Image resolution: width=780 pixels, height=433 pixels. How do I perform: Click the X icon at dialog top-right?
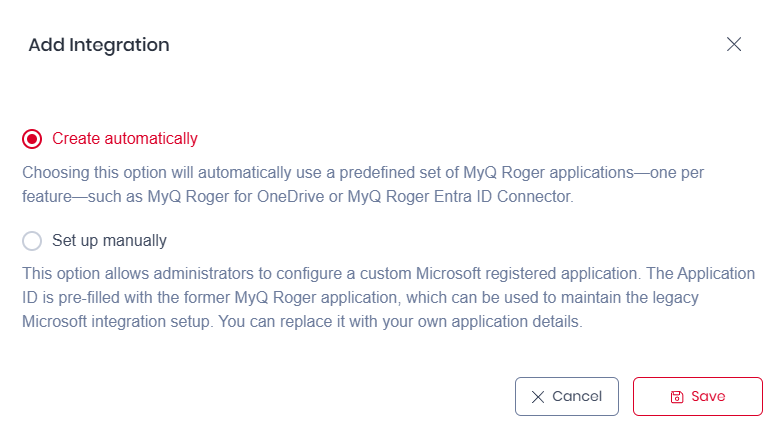pyautogui.click(x=734, y=44)
